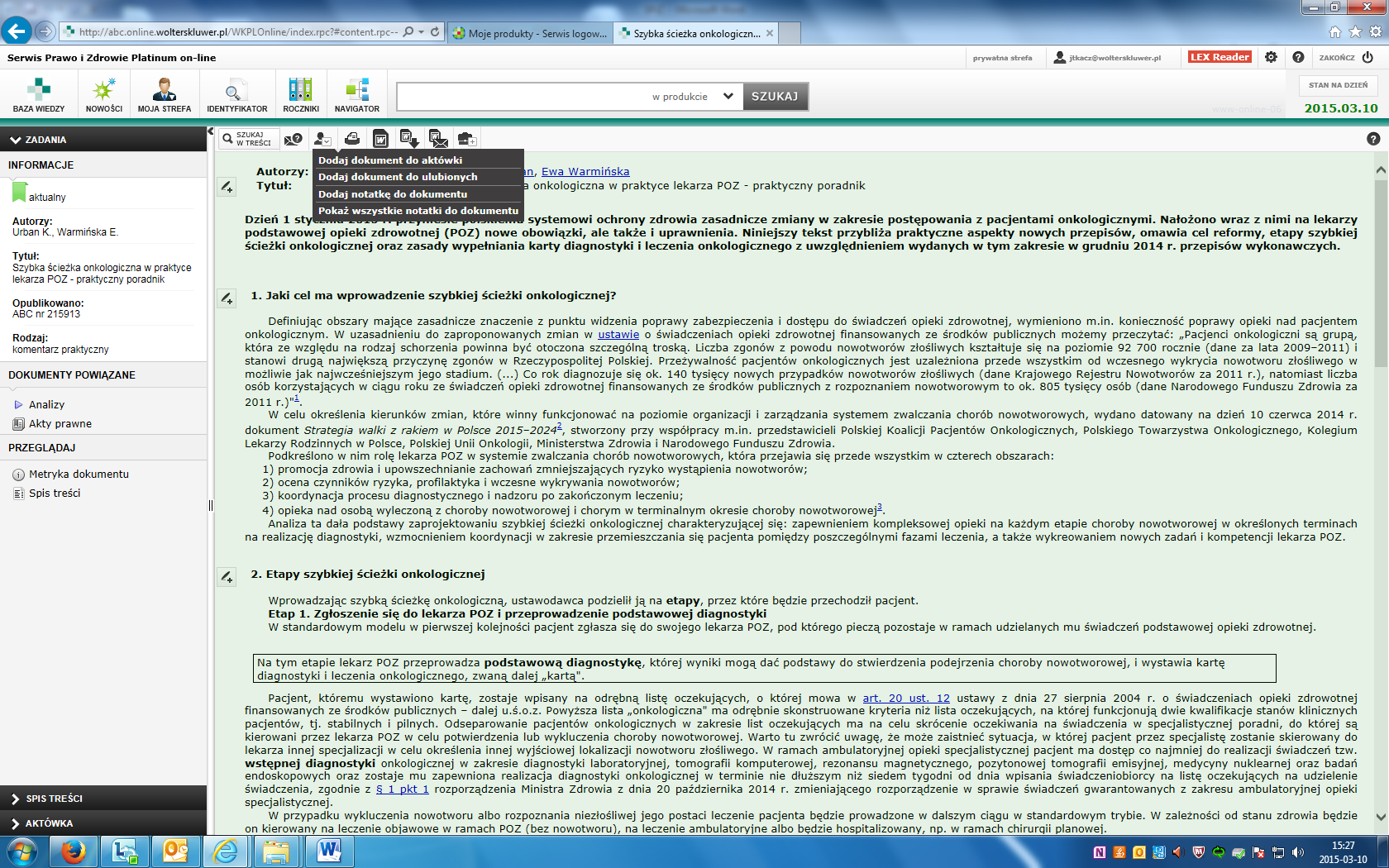Send the document by email as Word icon

click(x=438, y=139)
